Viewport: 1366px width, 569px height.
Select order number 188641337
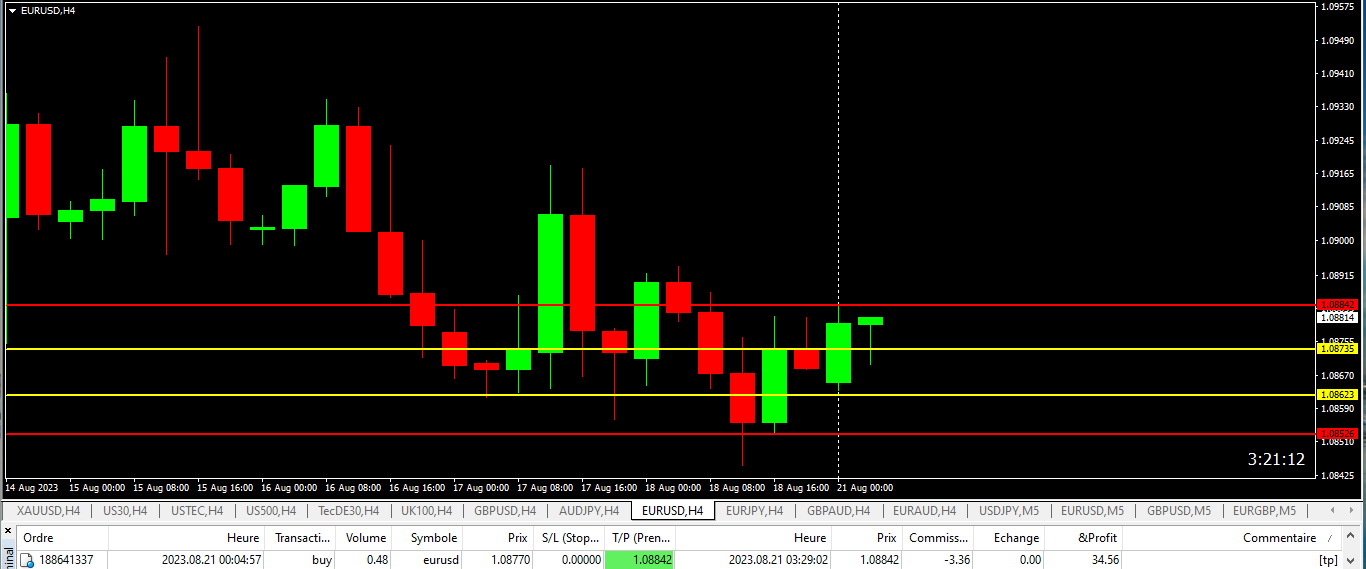(x=66, y=561)
